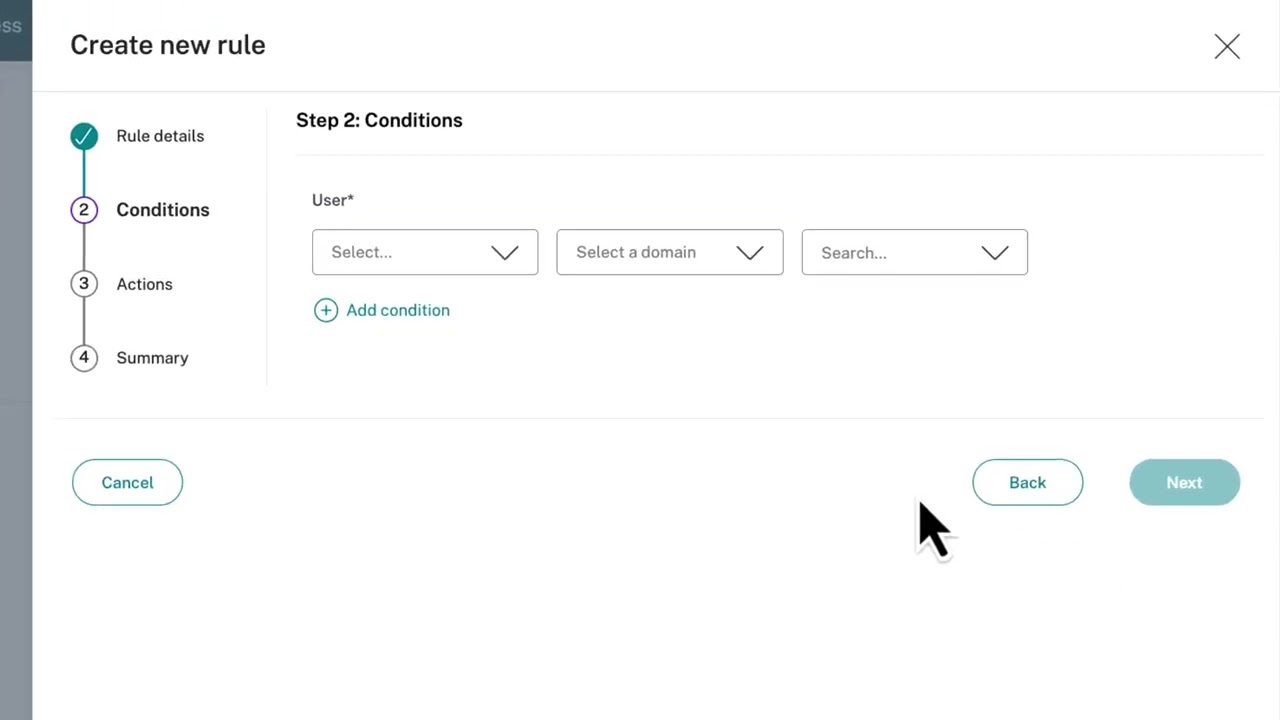The width and height of the screenshot is (1280, 720).
Task: Click the chevron on the Select dropdown
Action: click(x=505, y=252)
